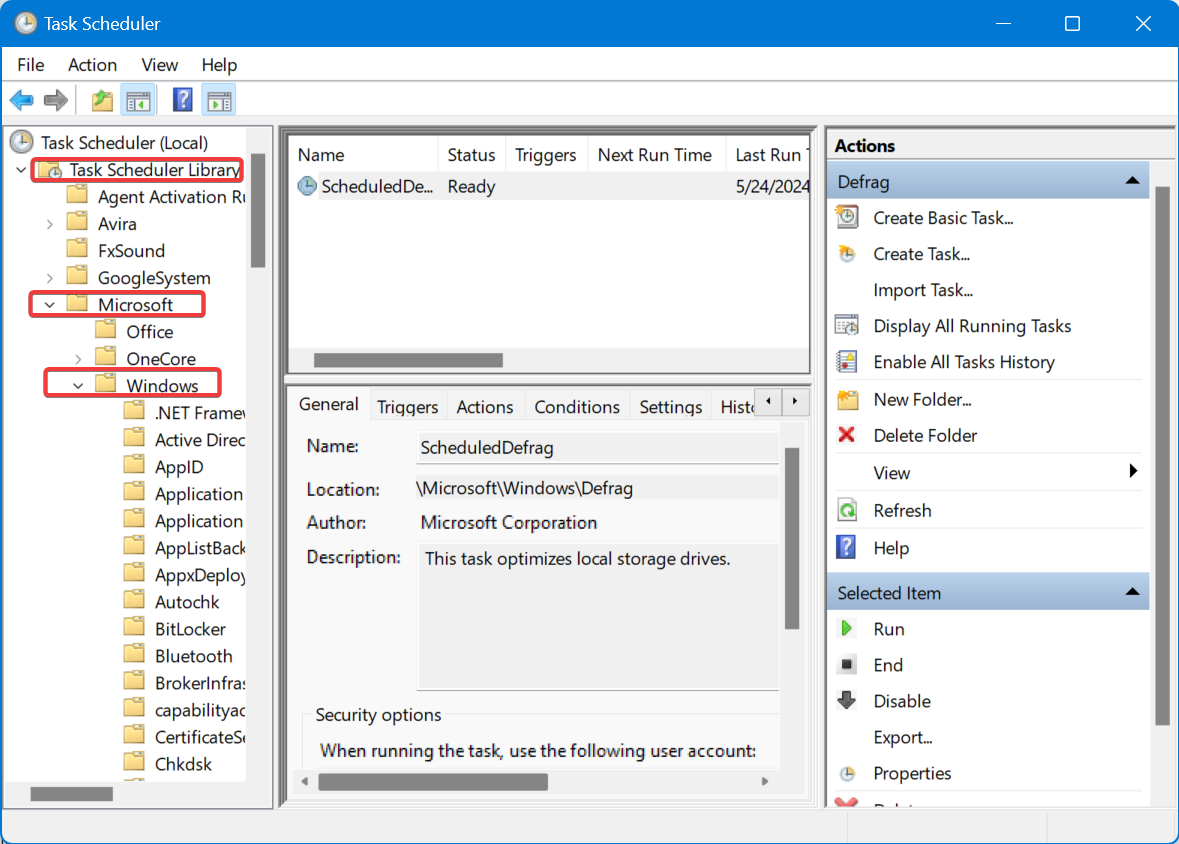
Task: End the selected task
Action: [x=887, y=665]
